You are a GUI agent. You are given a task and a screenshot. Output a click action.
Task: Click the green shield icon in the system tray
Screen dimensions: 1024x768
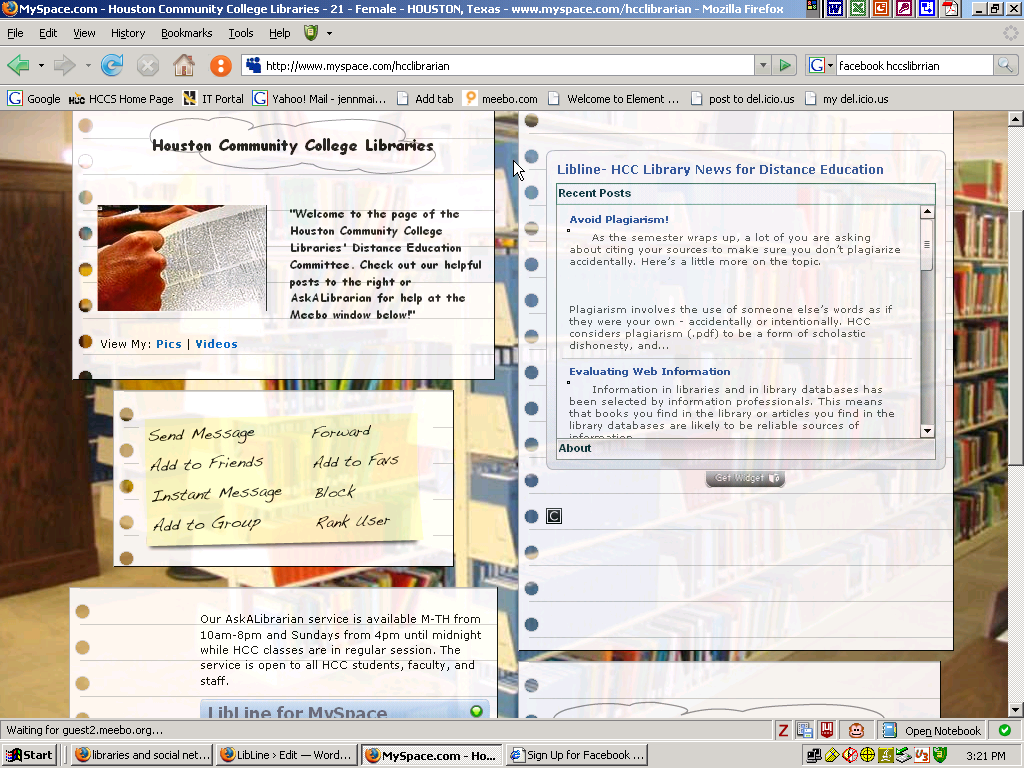pyautogui.click(x=940, y=756)
